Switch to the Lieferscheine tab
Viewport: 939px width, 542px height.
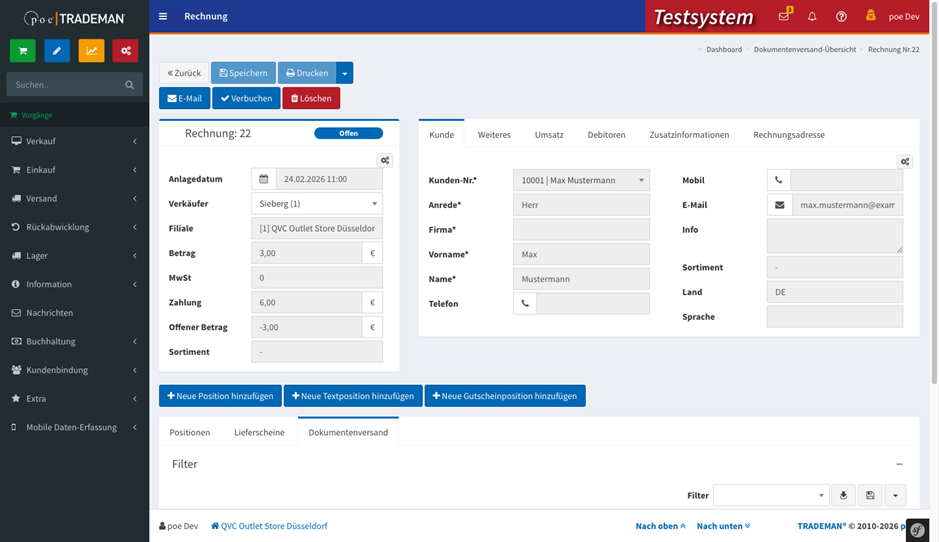click(259, 432)
